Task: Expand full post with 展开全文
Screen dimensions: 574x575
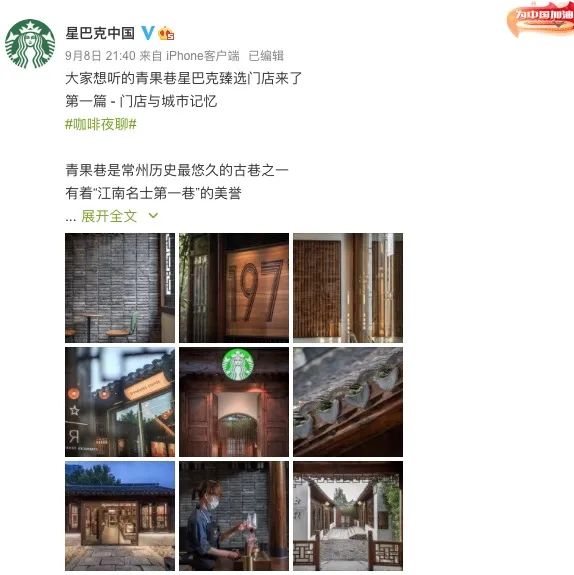Action: point(109,216)
